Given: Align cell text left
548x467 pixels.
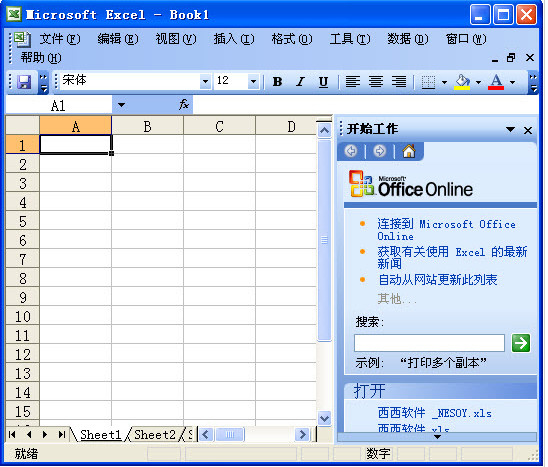Looking at the screenshot, I should [353, 82].
